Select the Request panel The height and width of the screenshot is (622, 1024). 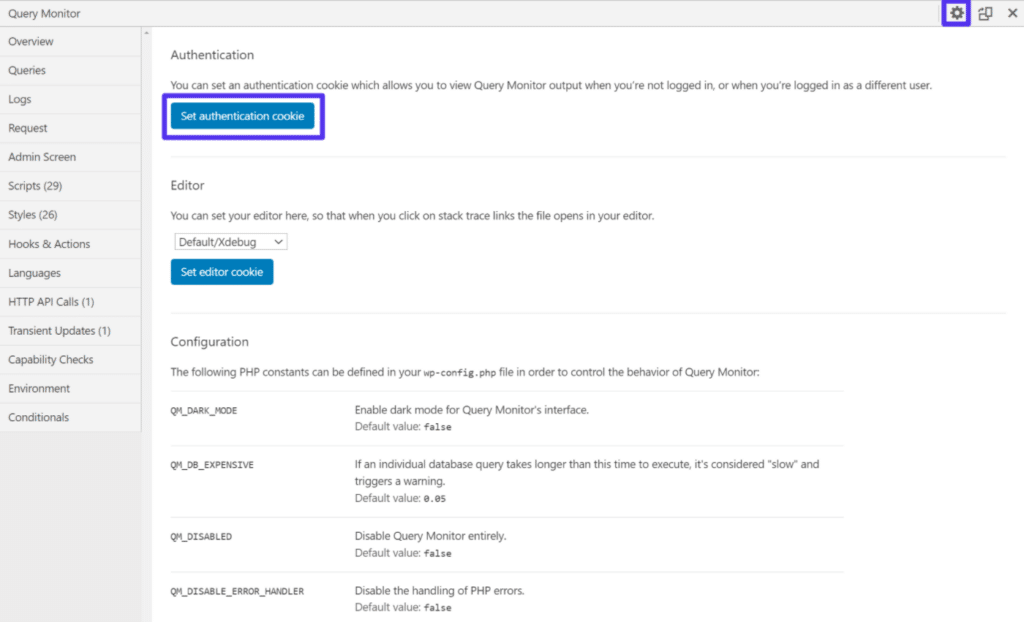30,128
